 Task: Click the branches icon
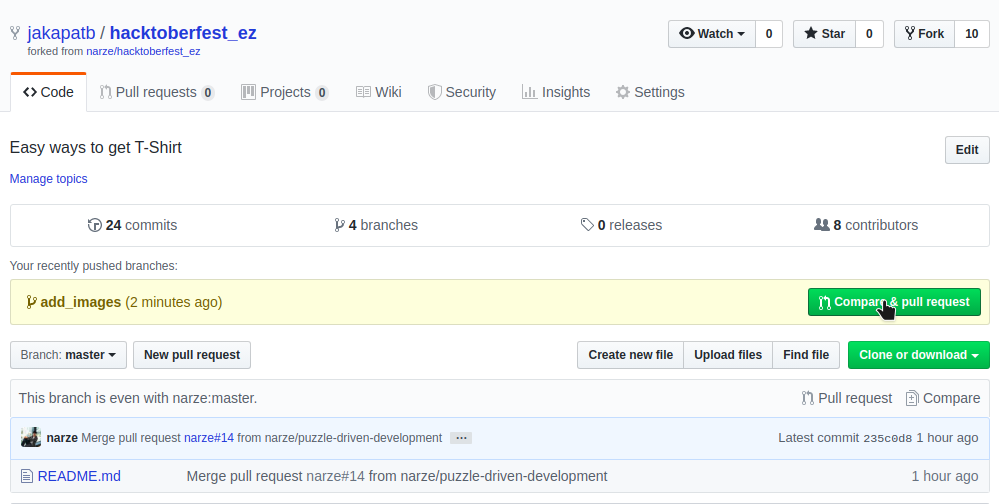pos(340,225)
